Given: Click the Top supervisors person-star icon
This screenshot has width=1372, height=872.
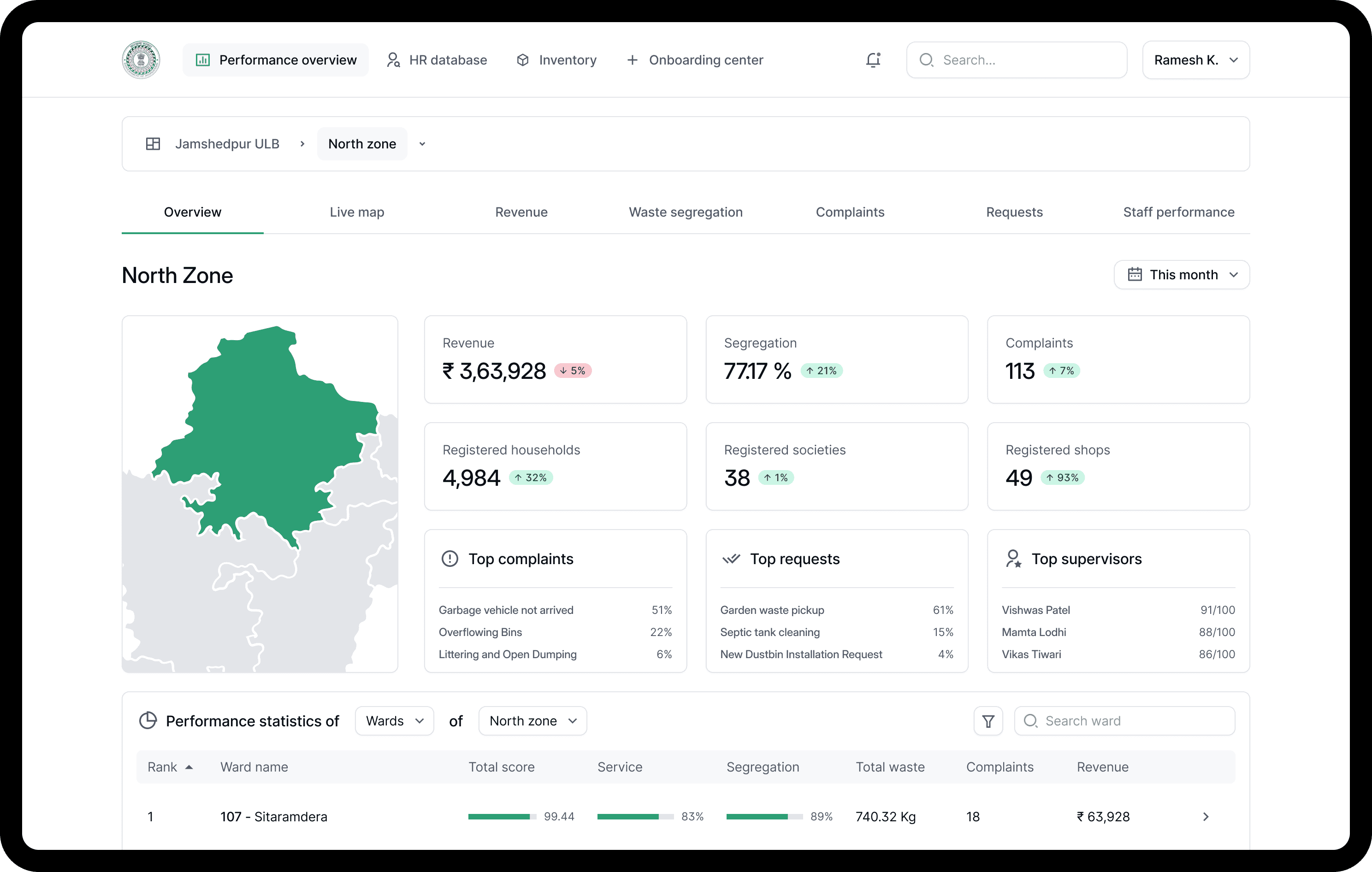Looking at the screenshot, I should 1013,559.
